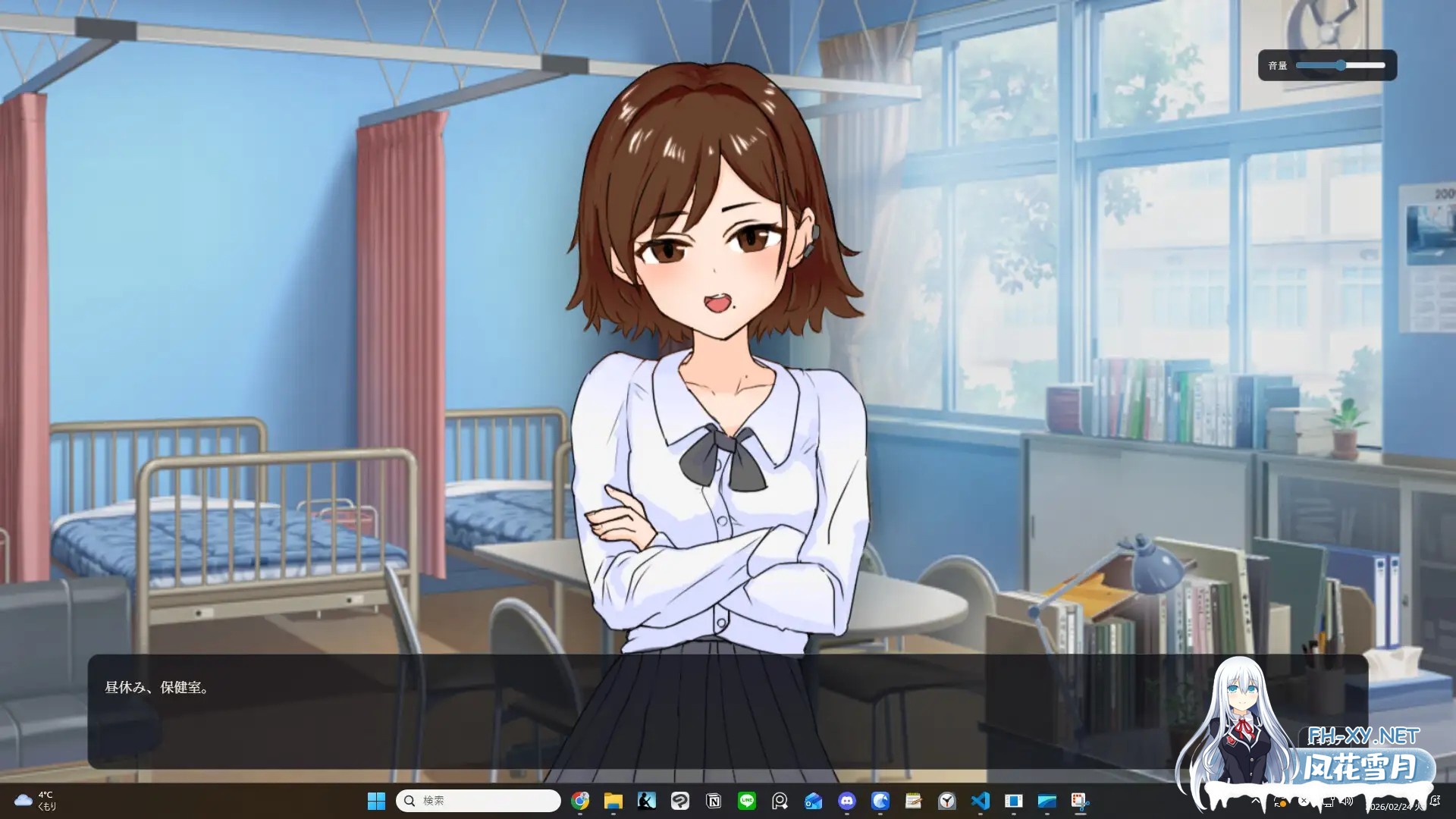Open File Explorer from the taskbar

[x=613, y=801]
